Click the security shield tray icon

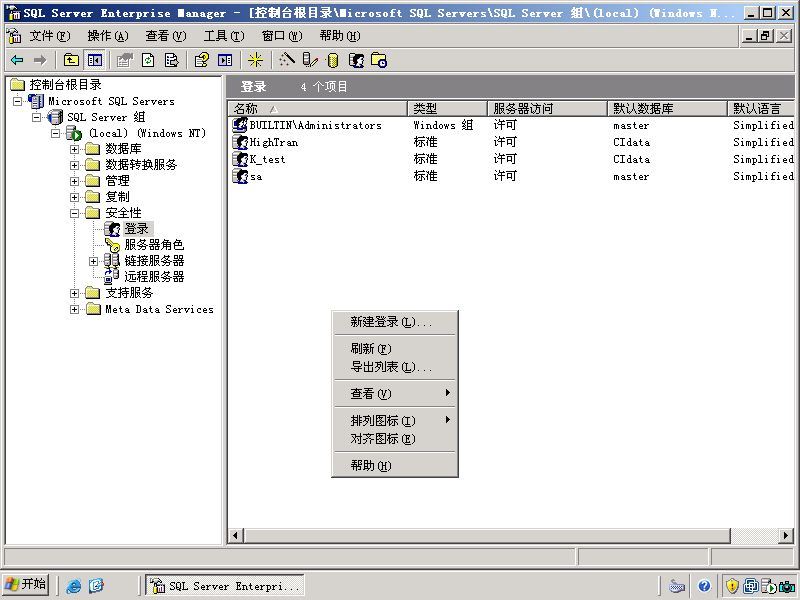[x=732, y=586]
